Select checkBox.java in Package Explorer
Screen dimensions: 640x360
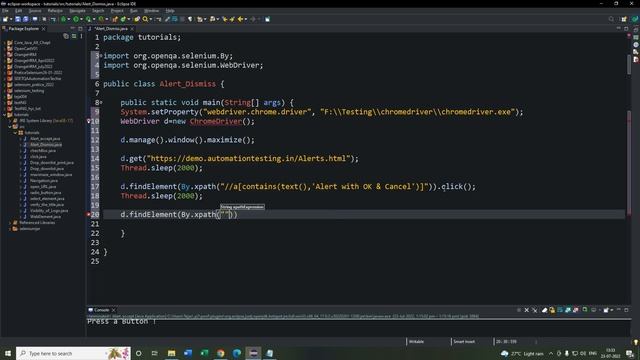pos(43,151)
